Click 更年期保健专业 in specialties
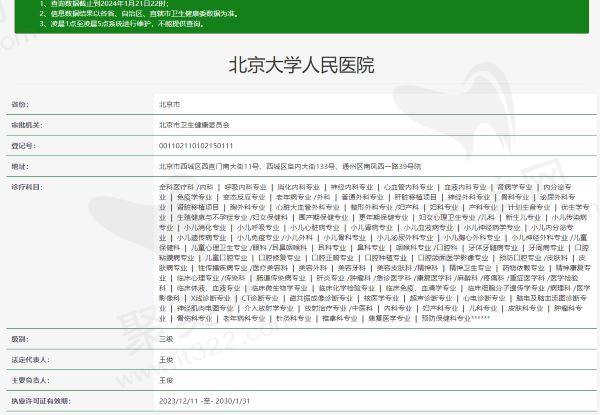Viewport: 600px width, 415px height. tap(383, 217)
